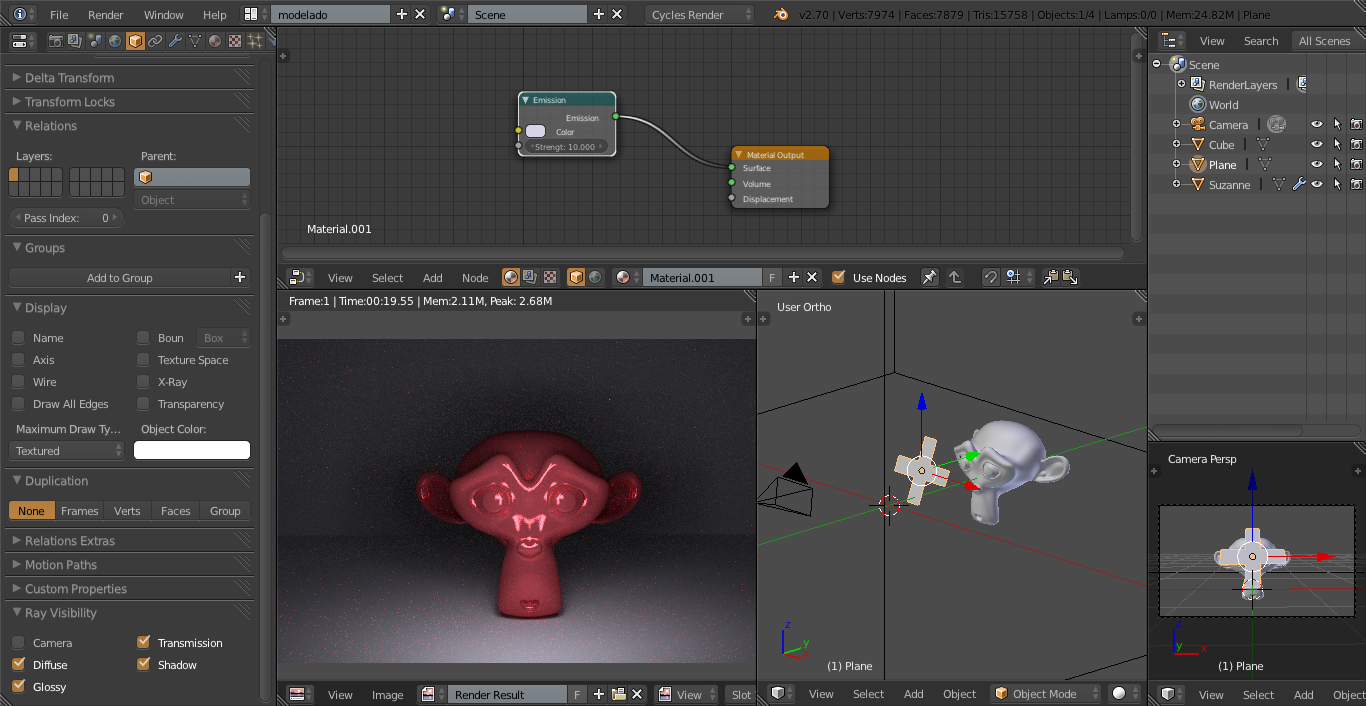Screen dimensions: 1366x706
Task: Enable Camera ray visibility checkbox
Action: [18, 642]
